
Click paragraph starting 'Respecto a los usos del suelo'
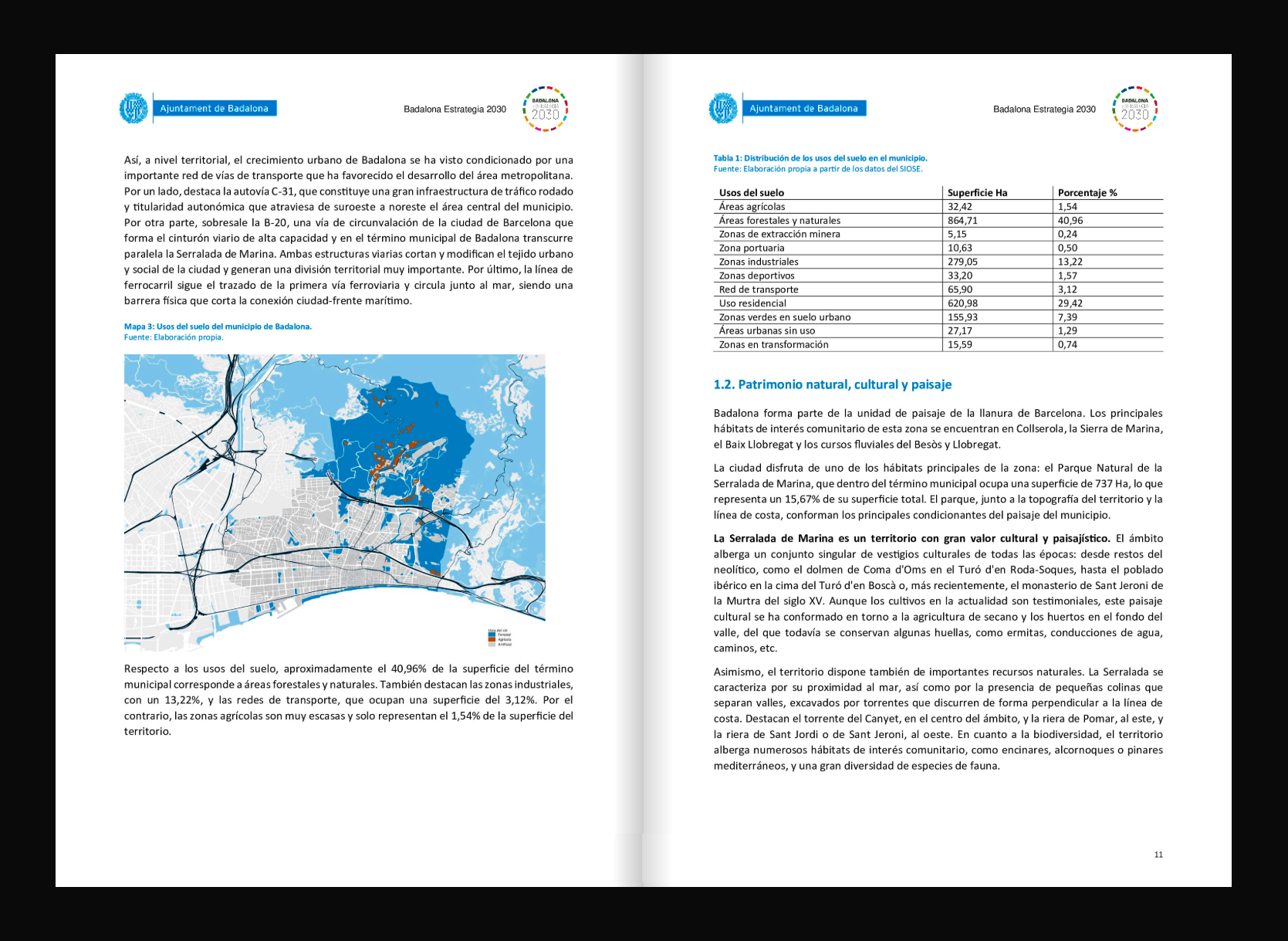[349, 700]
